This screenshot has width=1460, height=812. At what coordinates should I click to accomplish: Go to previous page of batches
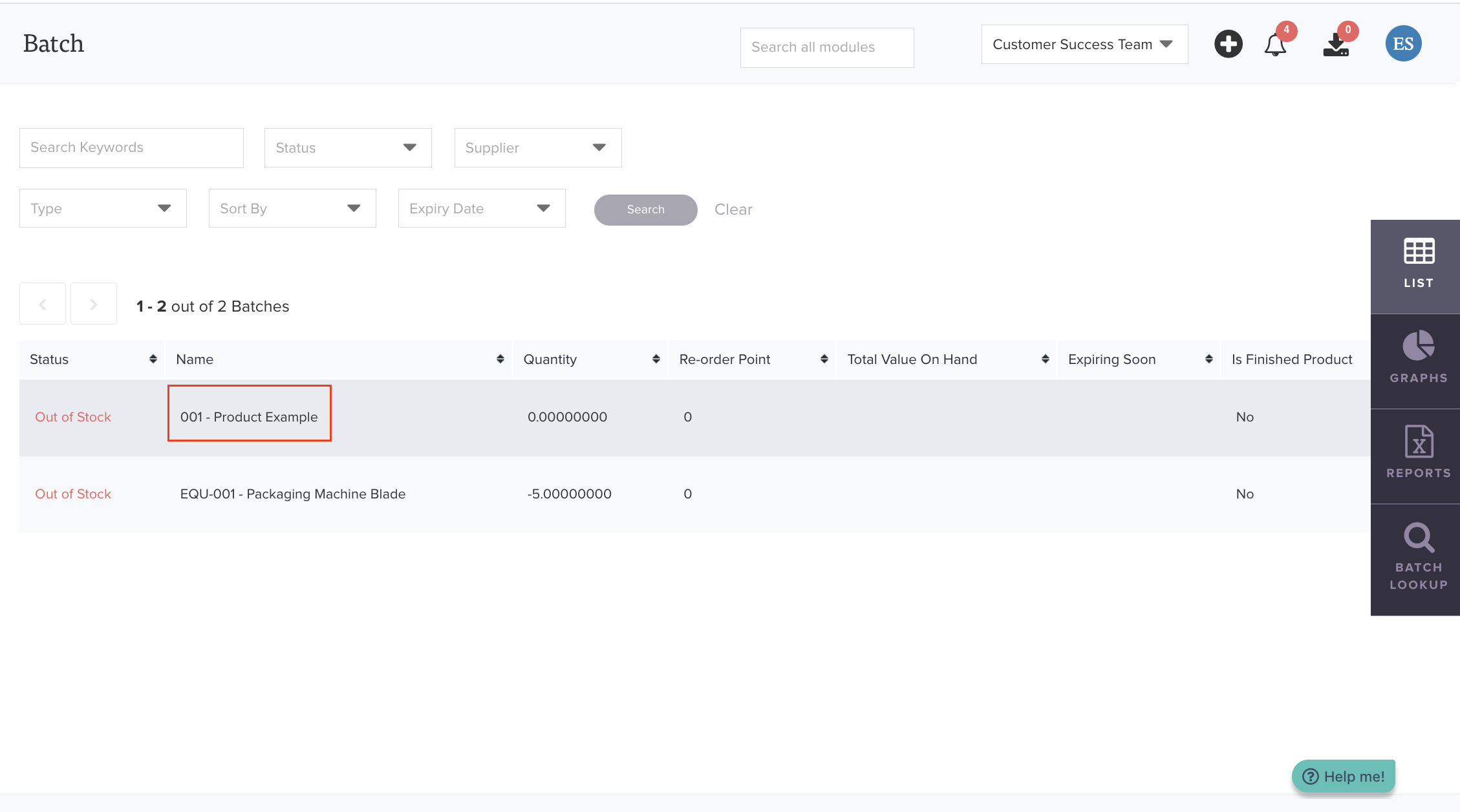coord(43,304)
